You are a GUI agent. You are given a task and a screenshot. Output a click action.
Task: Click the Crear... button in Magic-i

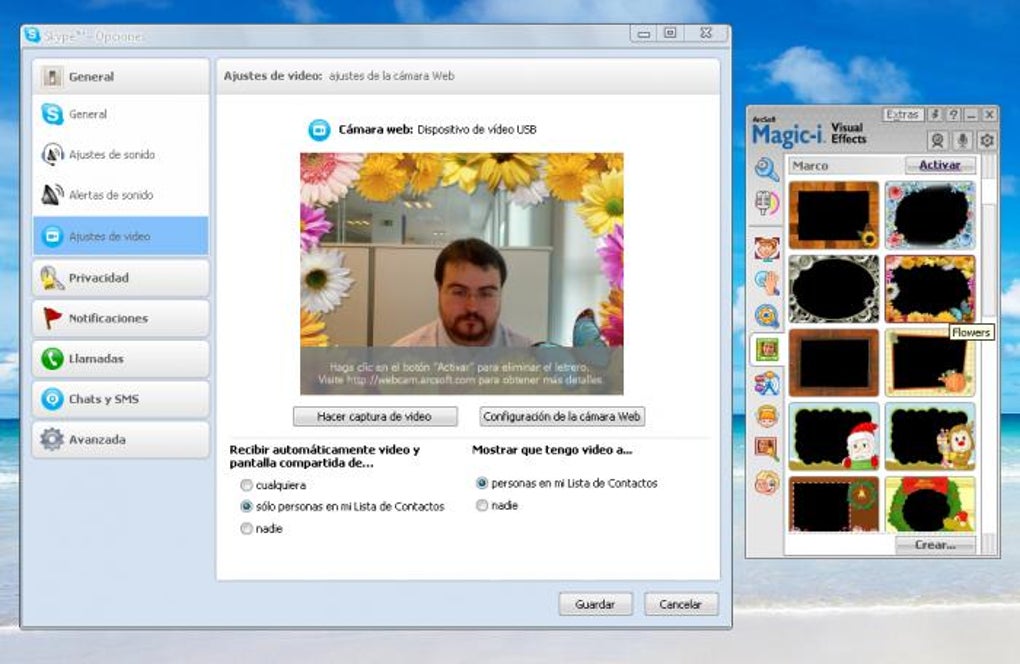pyautogui.click(x=935, y=545)
